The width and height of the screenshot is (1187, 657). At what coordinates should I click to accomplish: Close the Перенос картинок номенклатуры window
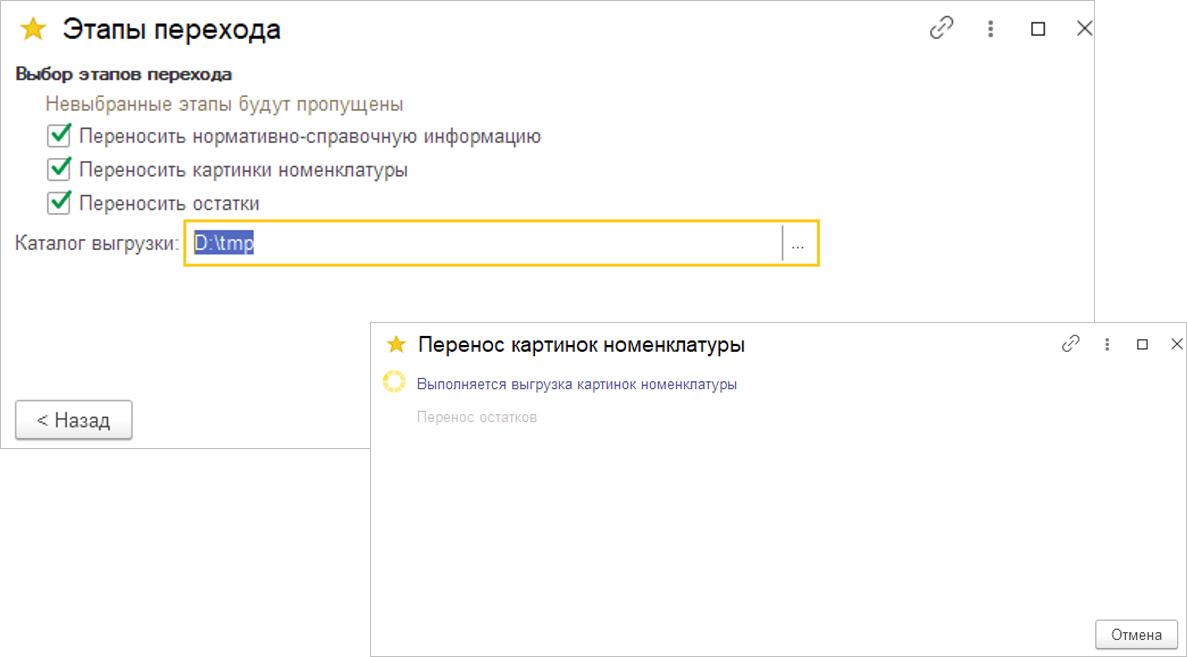click(1176, 344)
